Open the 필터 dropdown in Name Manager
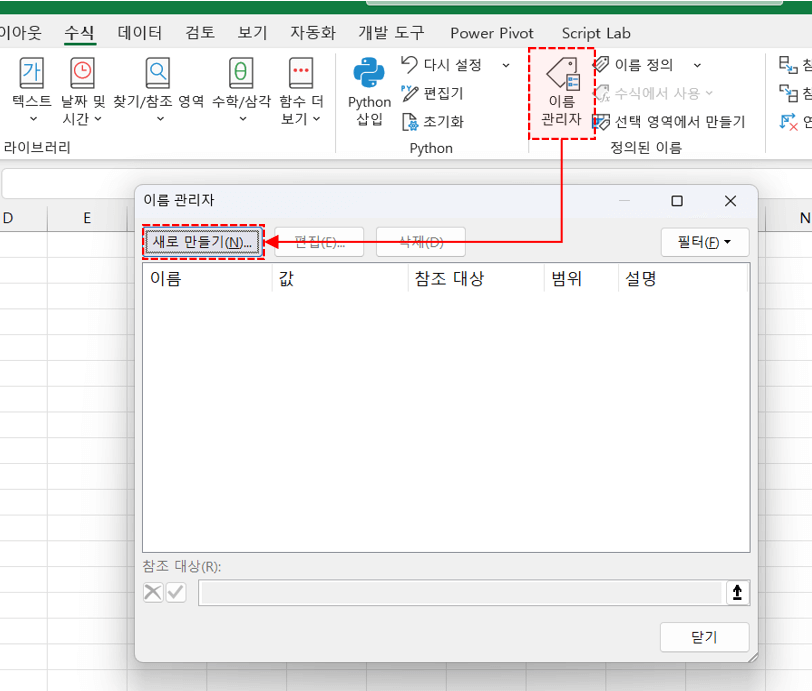Image resolution: width=812 pixels, height=691 pixels. pos(704,242)
